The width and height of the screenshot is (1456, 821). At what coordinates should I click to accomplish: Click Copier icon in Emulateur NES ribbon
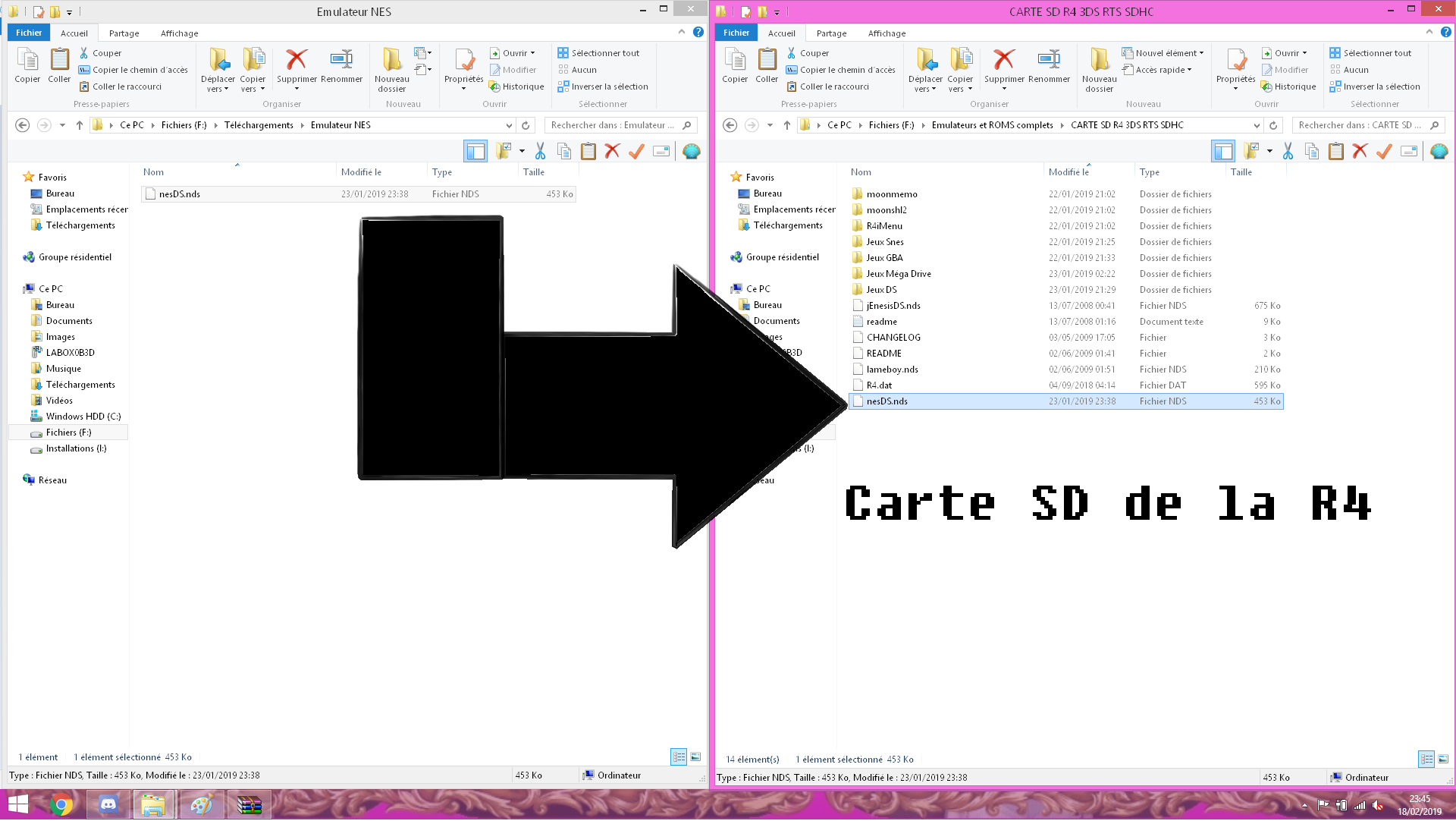point(27,60)
